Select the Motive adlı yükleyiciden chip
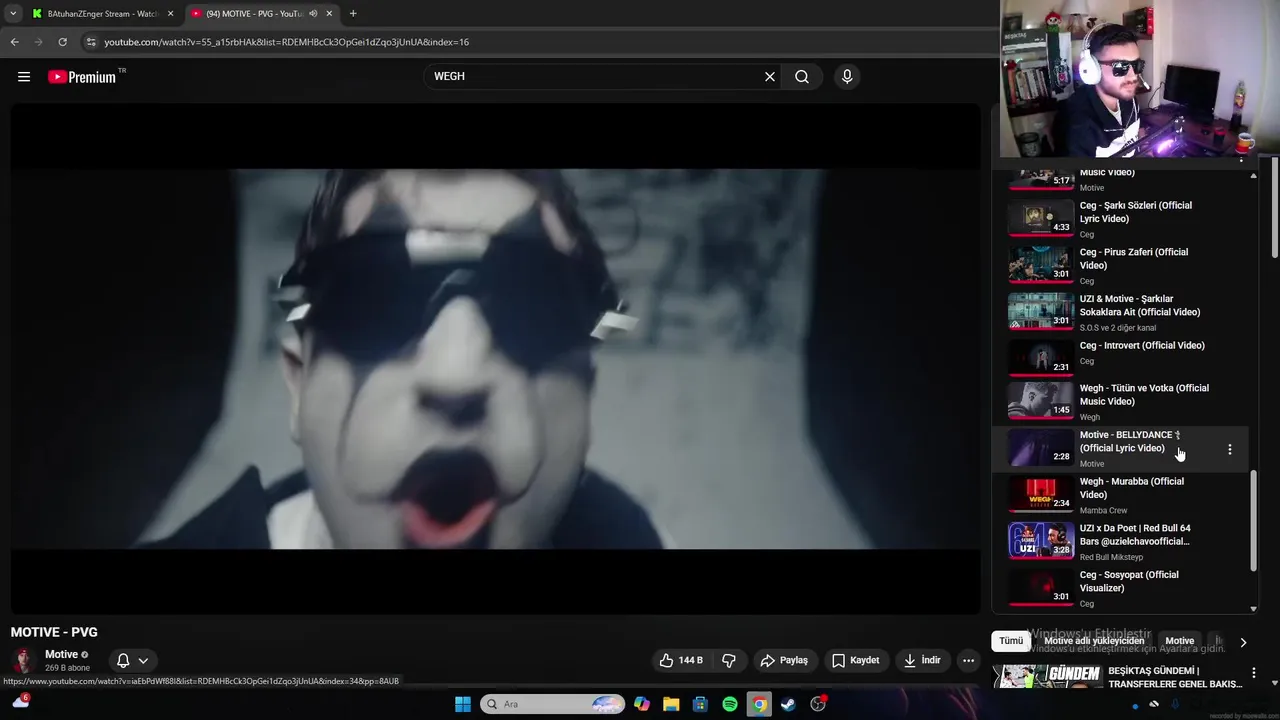1280x720 pixels. click(1094, 641)
